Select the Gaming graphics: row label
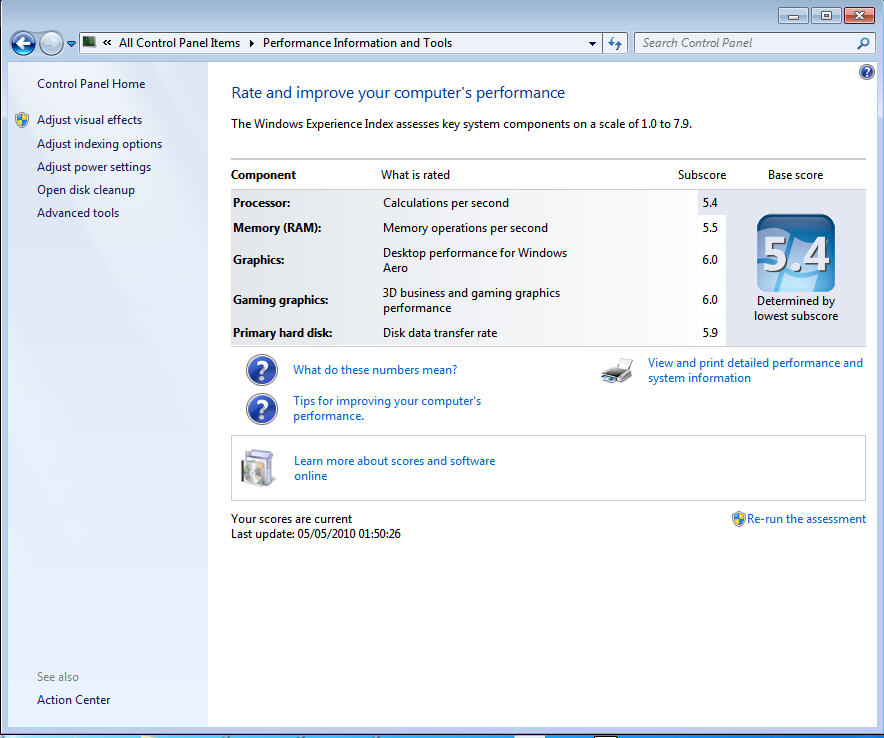Viewport: 884px width, 738px height. click(281, 300)
